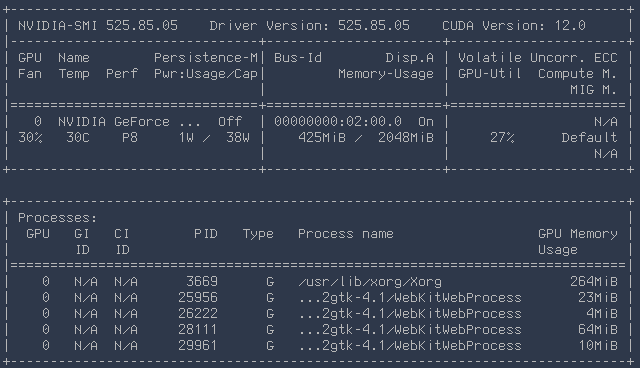This screenshot has height=368, width=640.
Task: Click the bus id 00000000:02:00.0
Action: [338, 122]
